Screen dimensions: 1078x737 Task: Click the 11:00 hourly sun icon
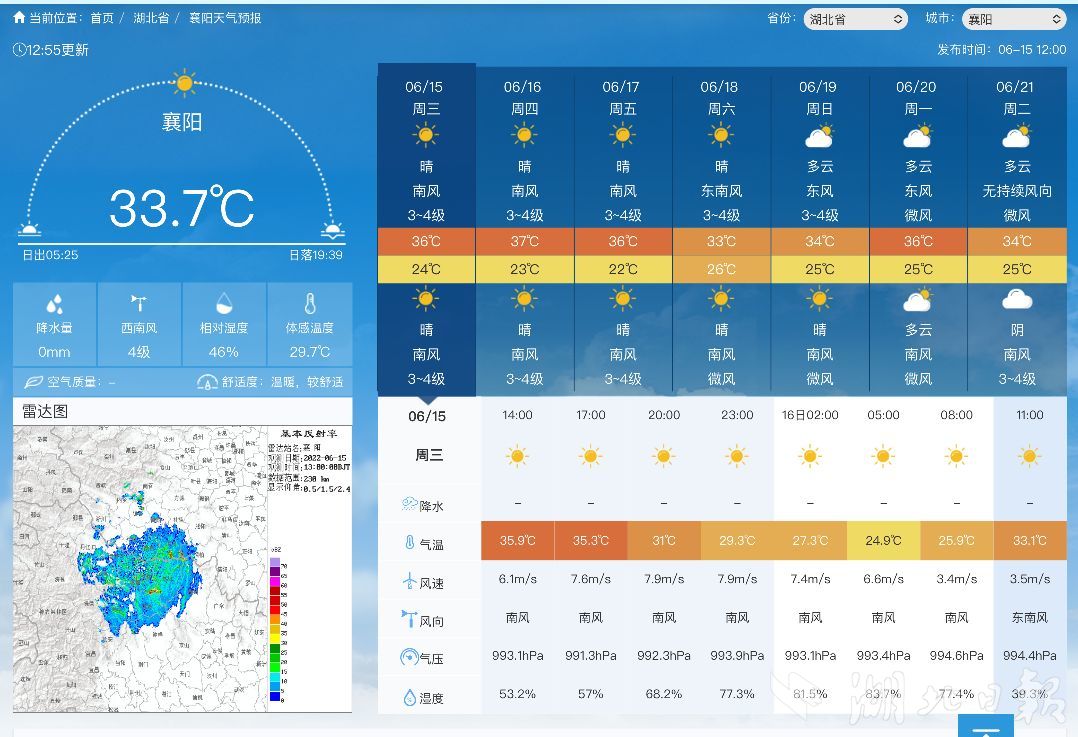coord(1029,456)
